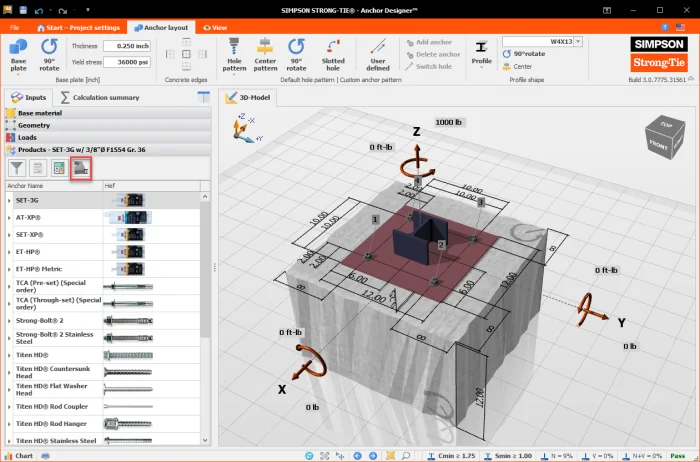Expand the Strong-Bolt® 2 row
Screen dimensions: 700x462
click(9, 321)
